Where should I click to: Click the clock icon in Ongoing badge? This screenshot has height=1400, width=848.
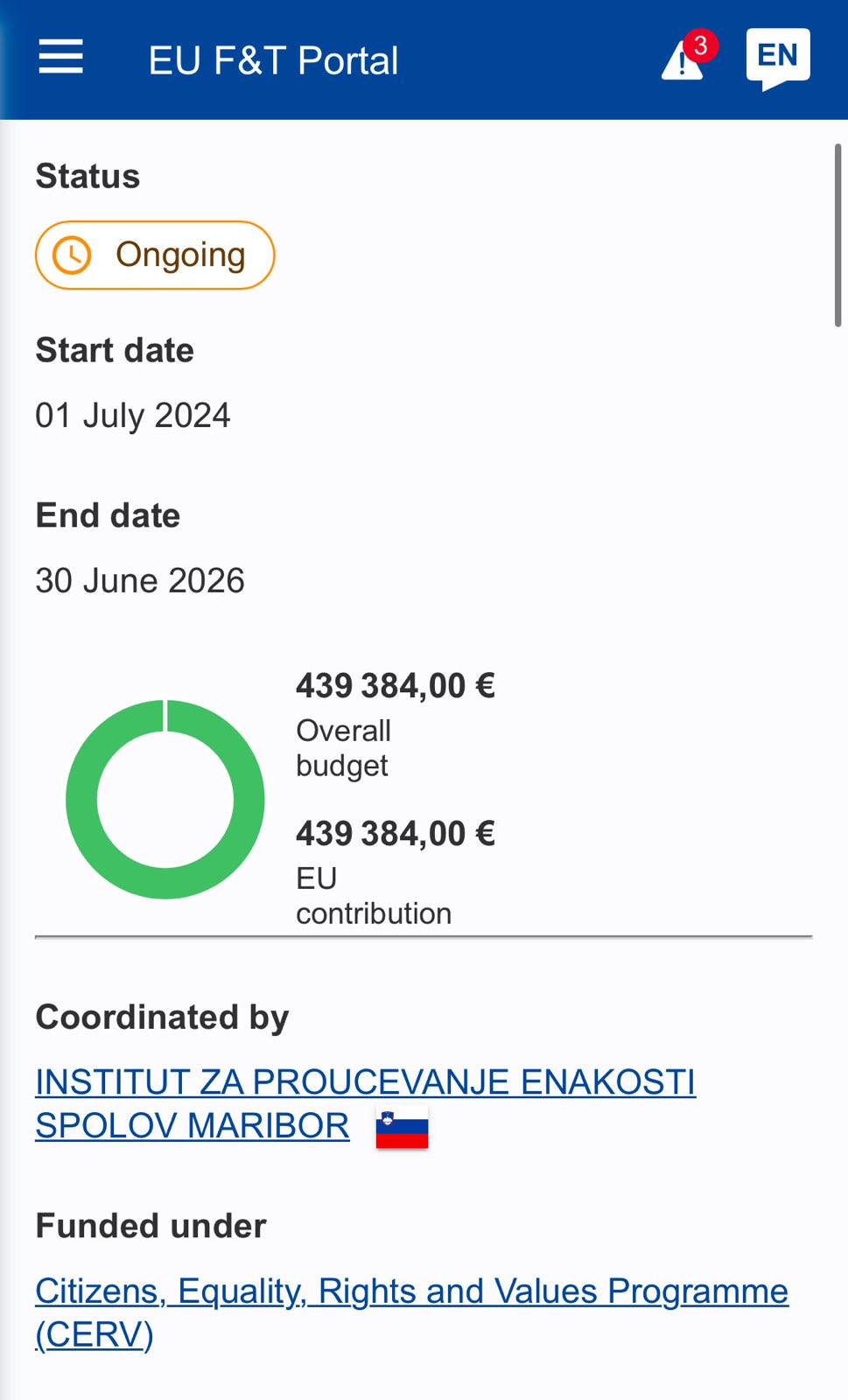coord(72,255)
